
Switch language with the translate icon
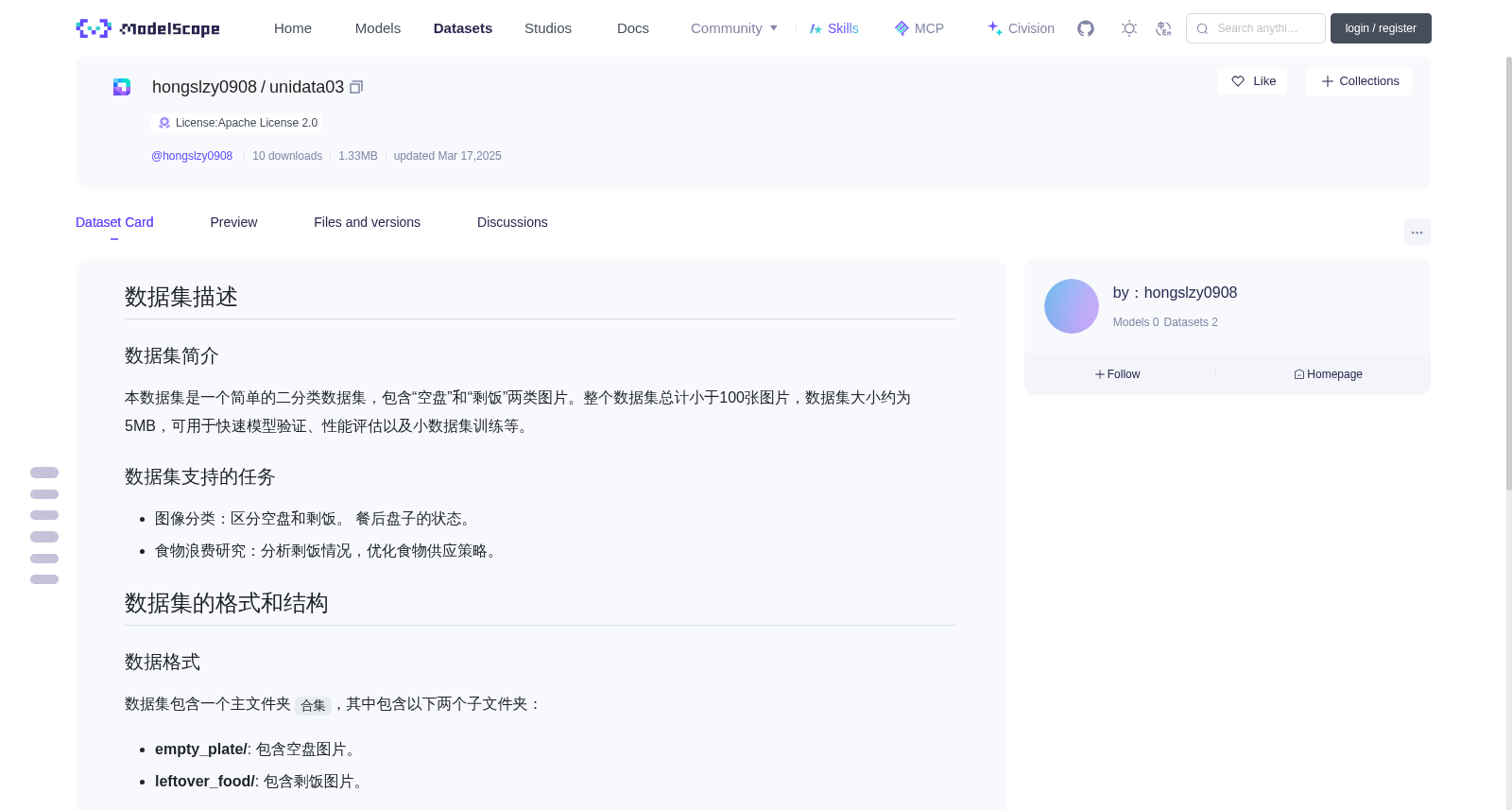tap(1163, 28)
